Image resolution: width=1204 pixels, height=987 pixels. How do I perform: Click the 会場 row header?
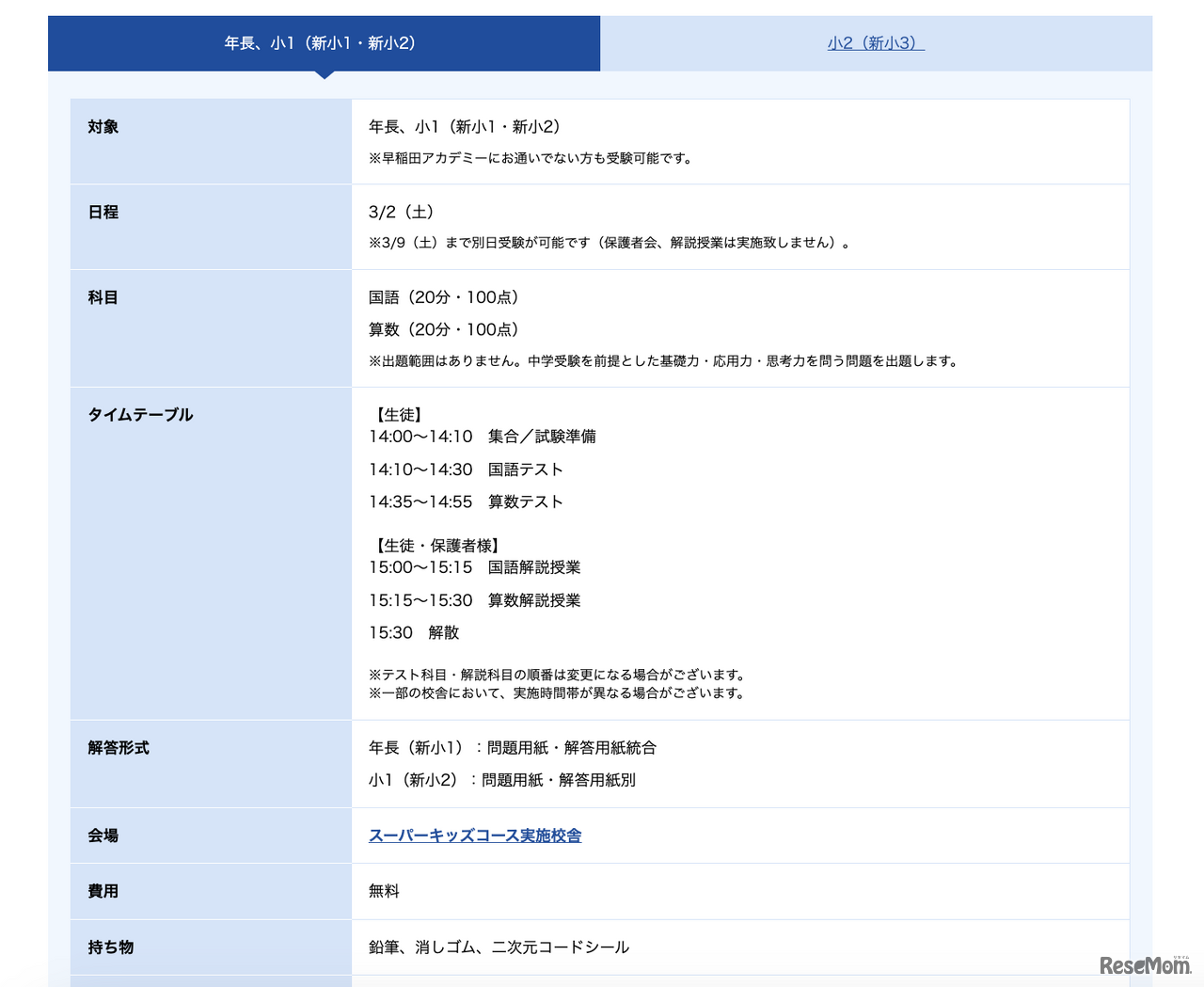click(103, 836)
